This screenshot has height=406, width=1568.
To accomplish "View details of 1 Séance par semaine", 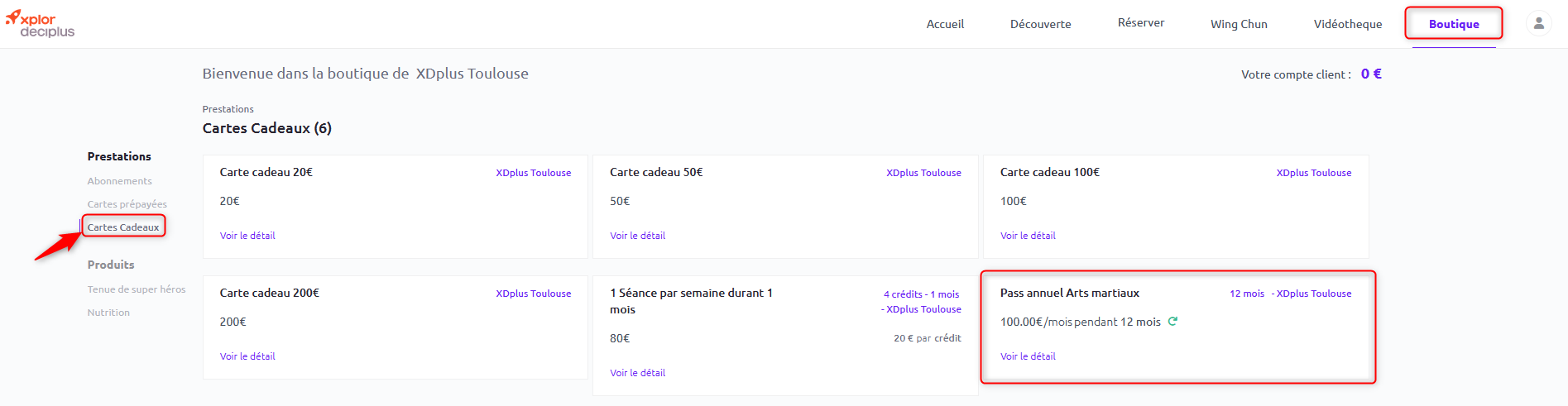I will tap(638, 373).
